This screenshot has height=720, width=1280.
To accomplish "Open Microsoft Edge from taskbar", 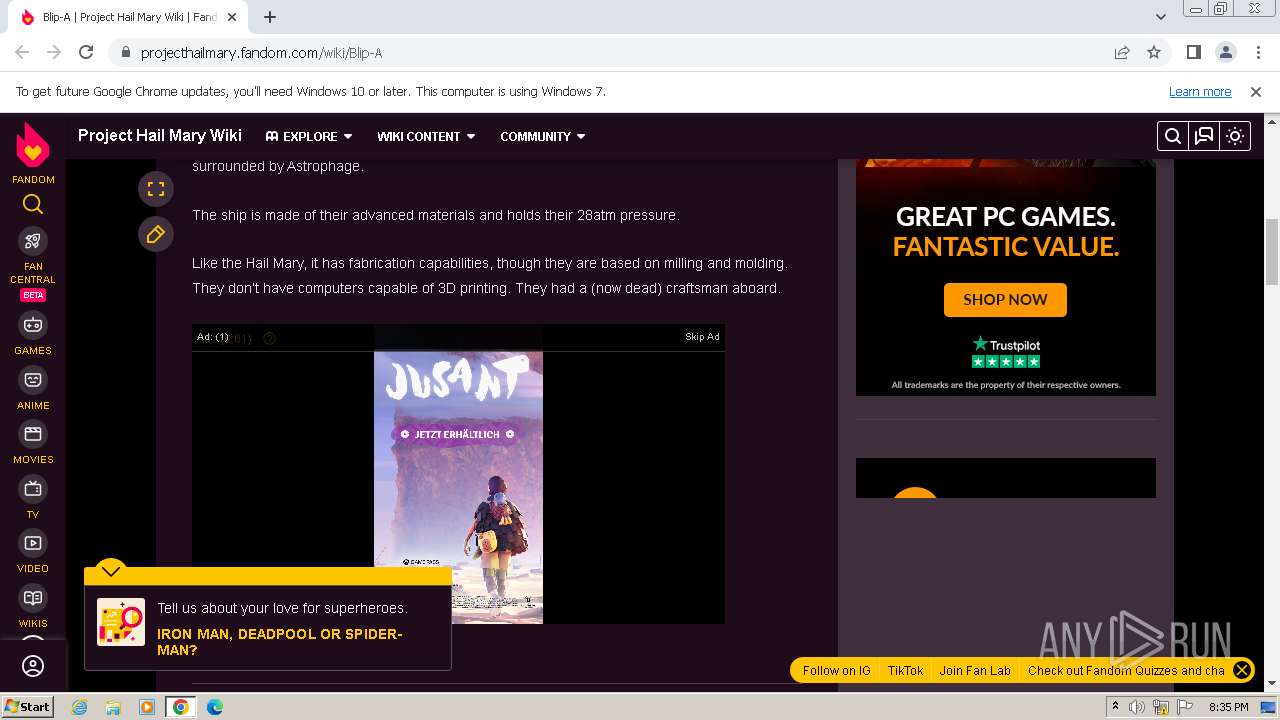I will pyautogui.click(x=215, y=707).
